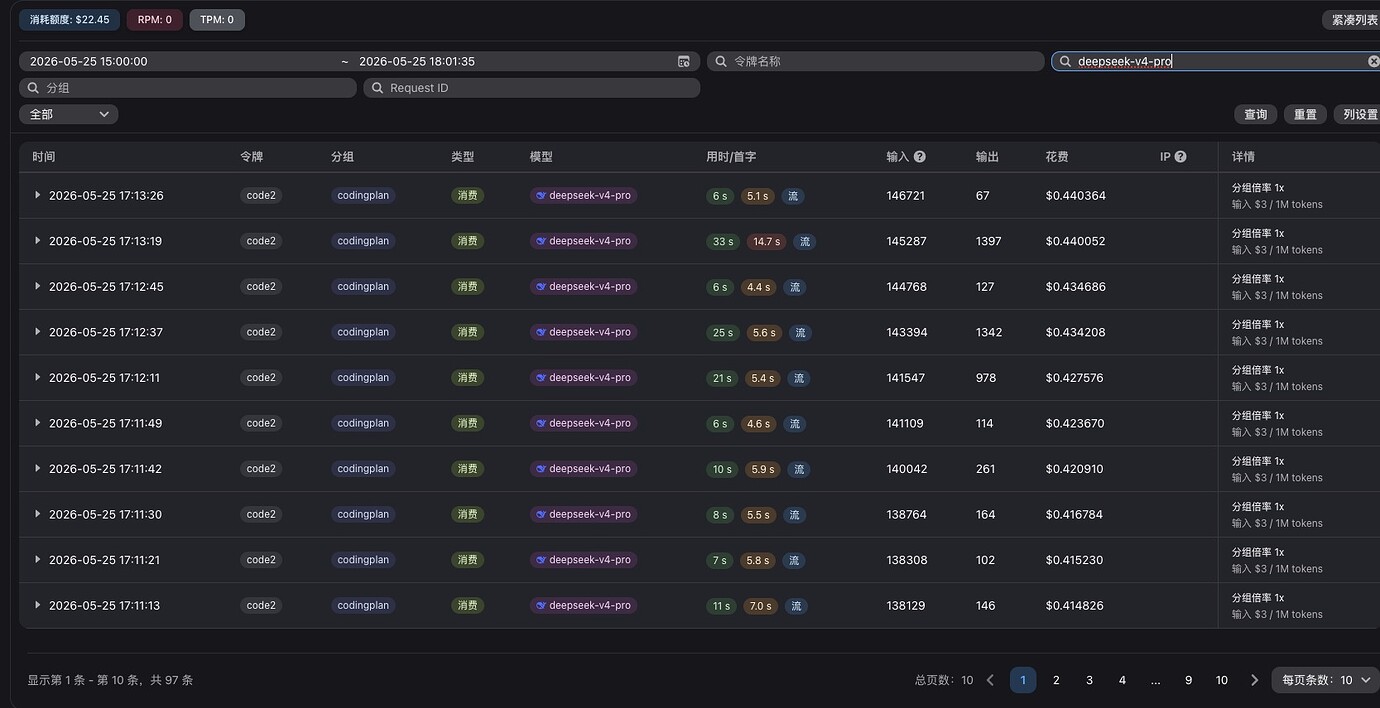Expand the 17:13:19 log row
1380x708 pixels.
38,241
